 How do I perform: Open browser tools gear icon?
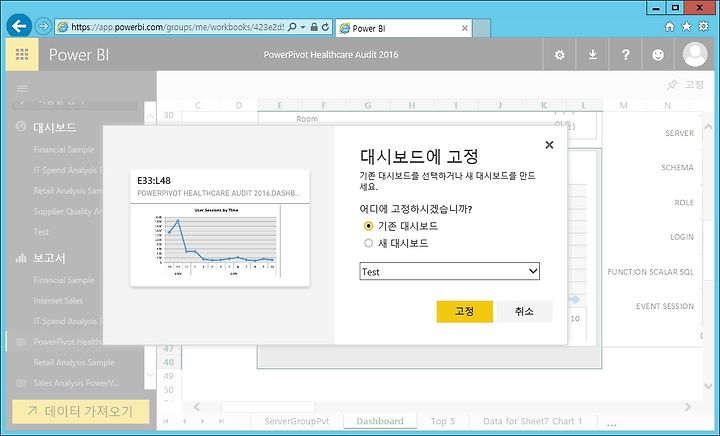click(x=703, y=26)
